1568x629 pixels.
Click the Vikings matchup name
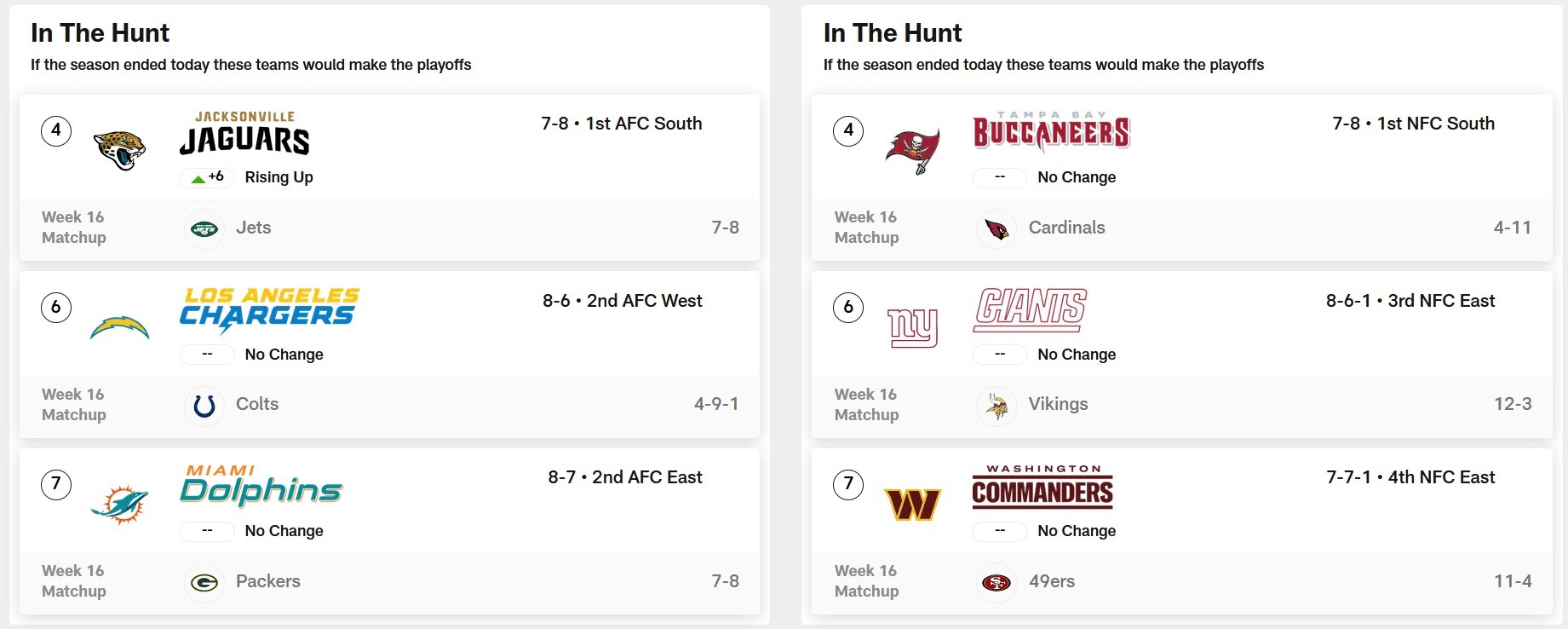pos(1058,404)
